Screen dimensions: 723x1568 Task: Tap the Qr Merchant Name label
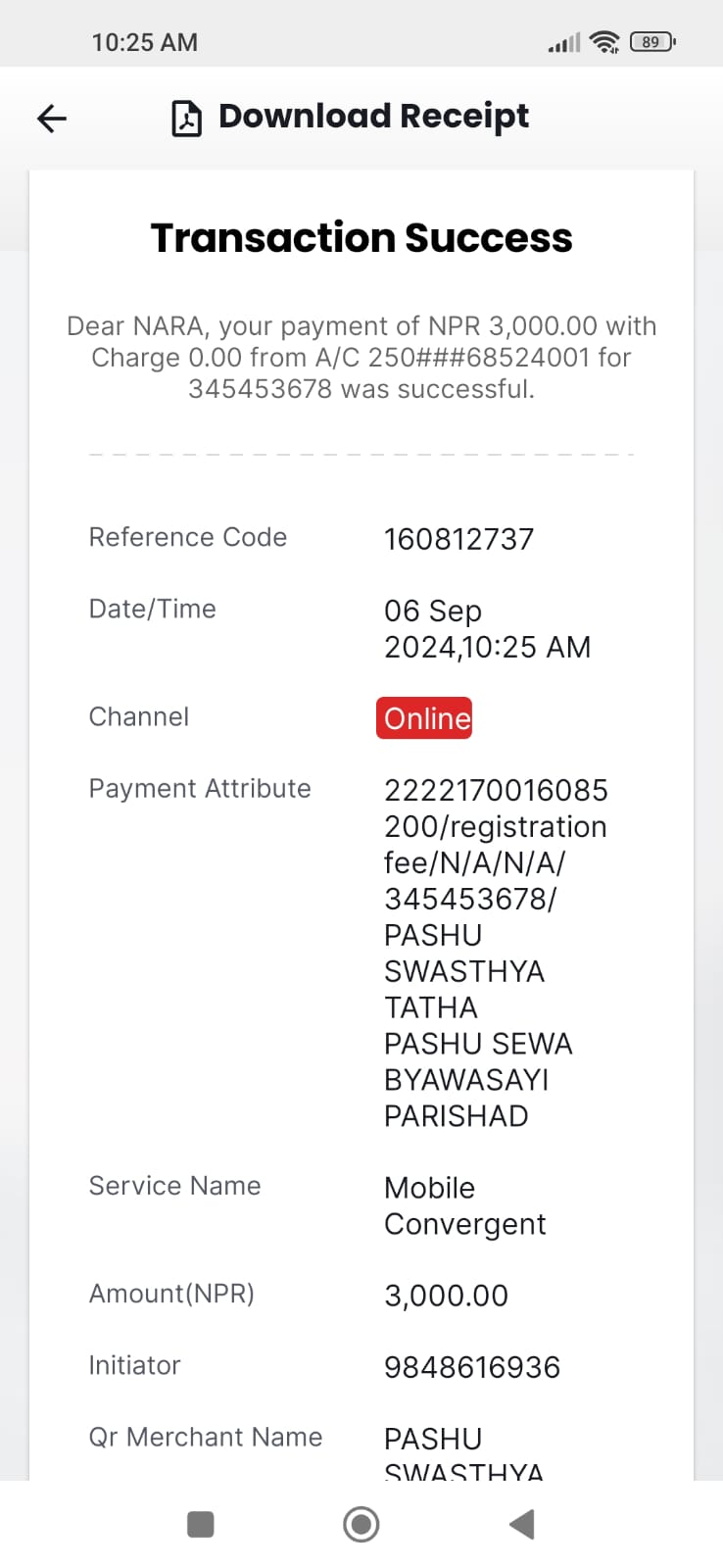[x=206, y=1437]
